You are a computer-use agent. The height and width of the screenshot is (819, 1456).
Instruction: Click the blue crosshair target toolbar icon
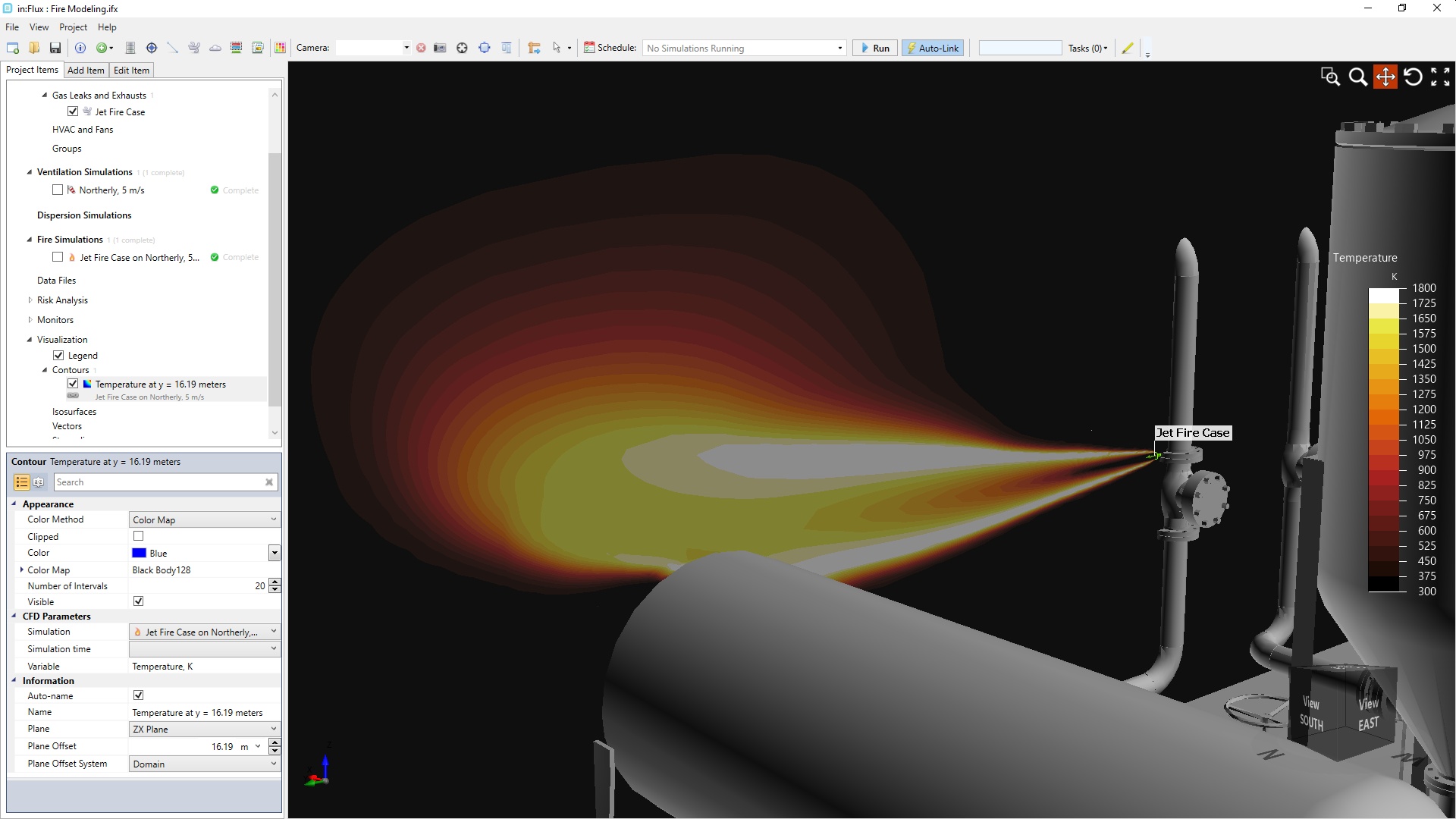click(152, 48)
